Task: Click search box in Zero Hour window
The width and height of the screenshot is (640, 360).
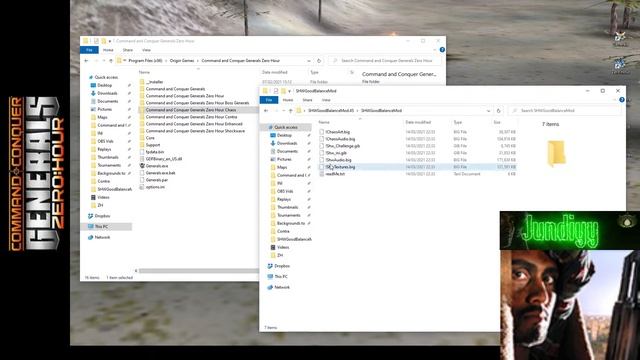Action: coord(385,60)
